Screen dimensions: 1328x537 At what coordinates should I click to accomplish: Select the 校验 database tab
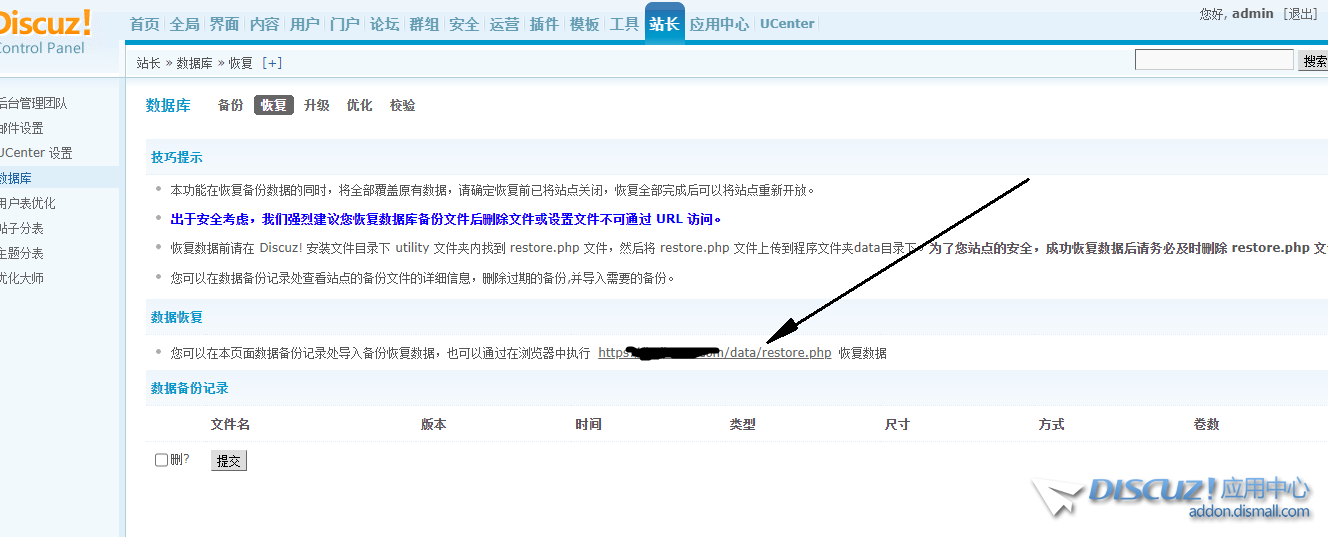[402, 105]
